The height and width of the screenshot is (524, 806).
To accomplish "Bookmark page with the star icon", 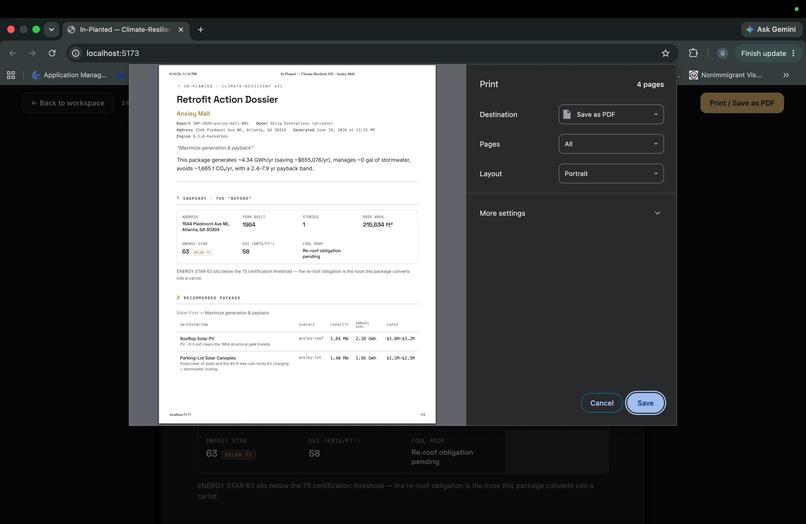I will coord(666,53).
